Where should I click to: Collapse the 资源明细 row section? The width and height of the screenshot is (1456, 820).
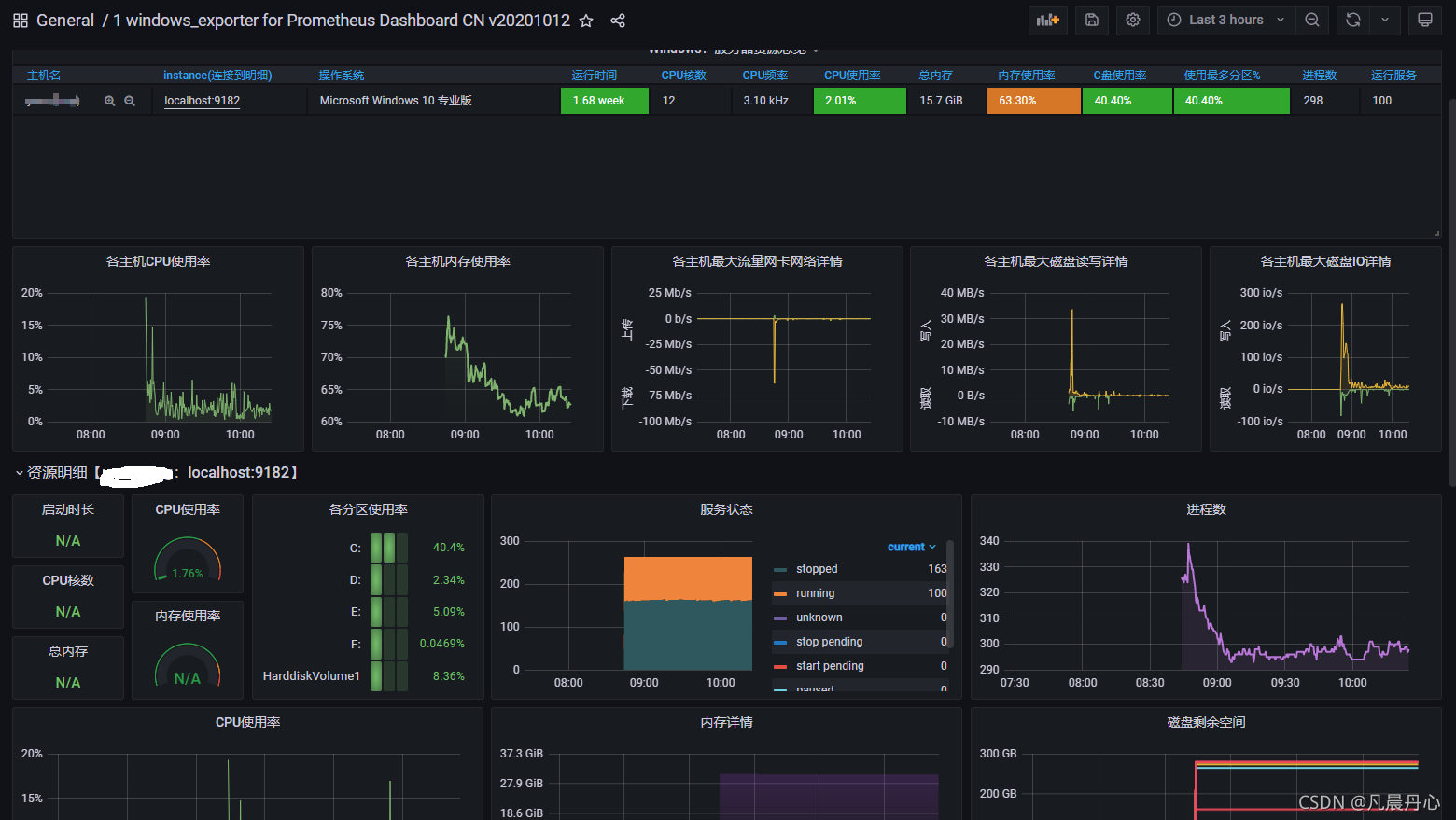[x=19, y=473]
